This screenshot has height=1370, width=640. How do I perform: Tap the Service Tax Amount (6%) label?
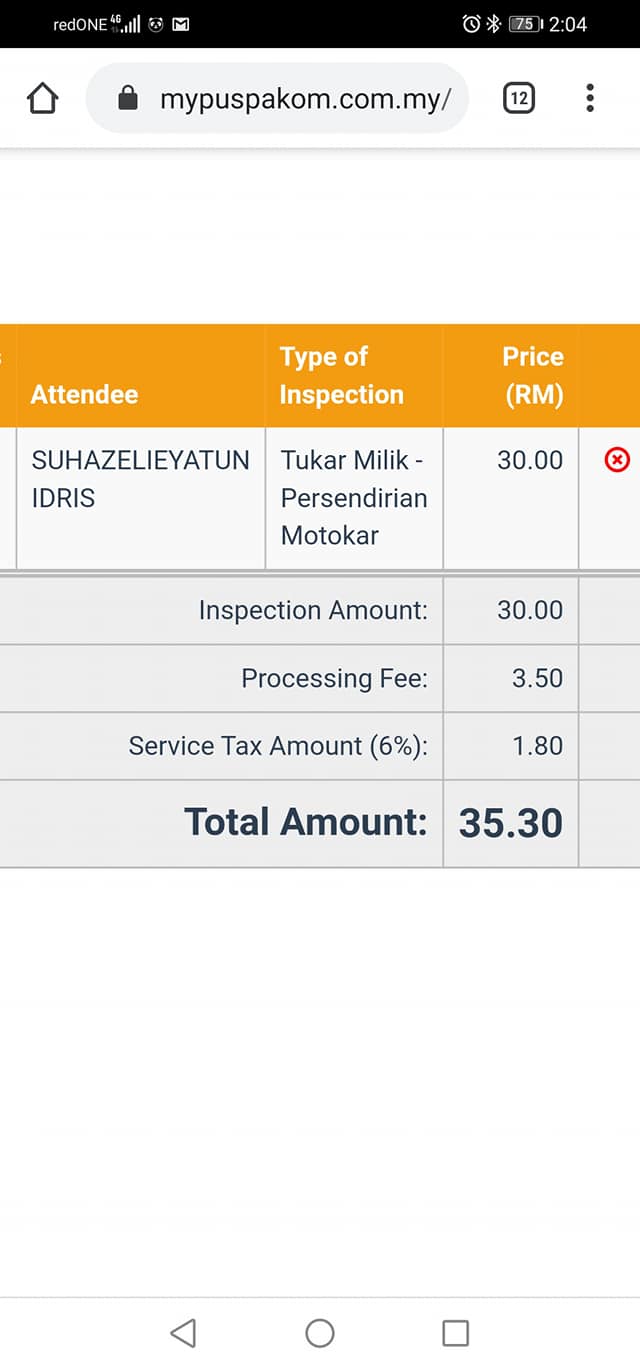click(278, 746)
